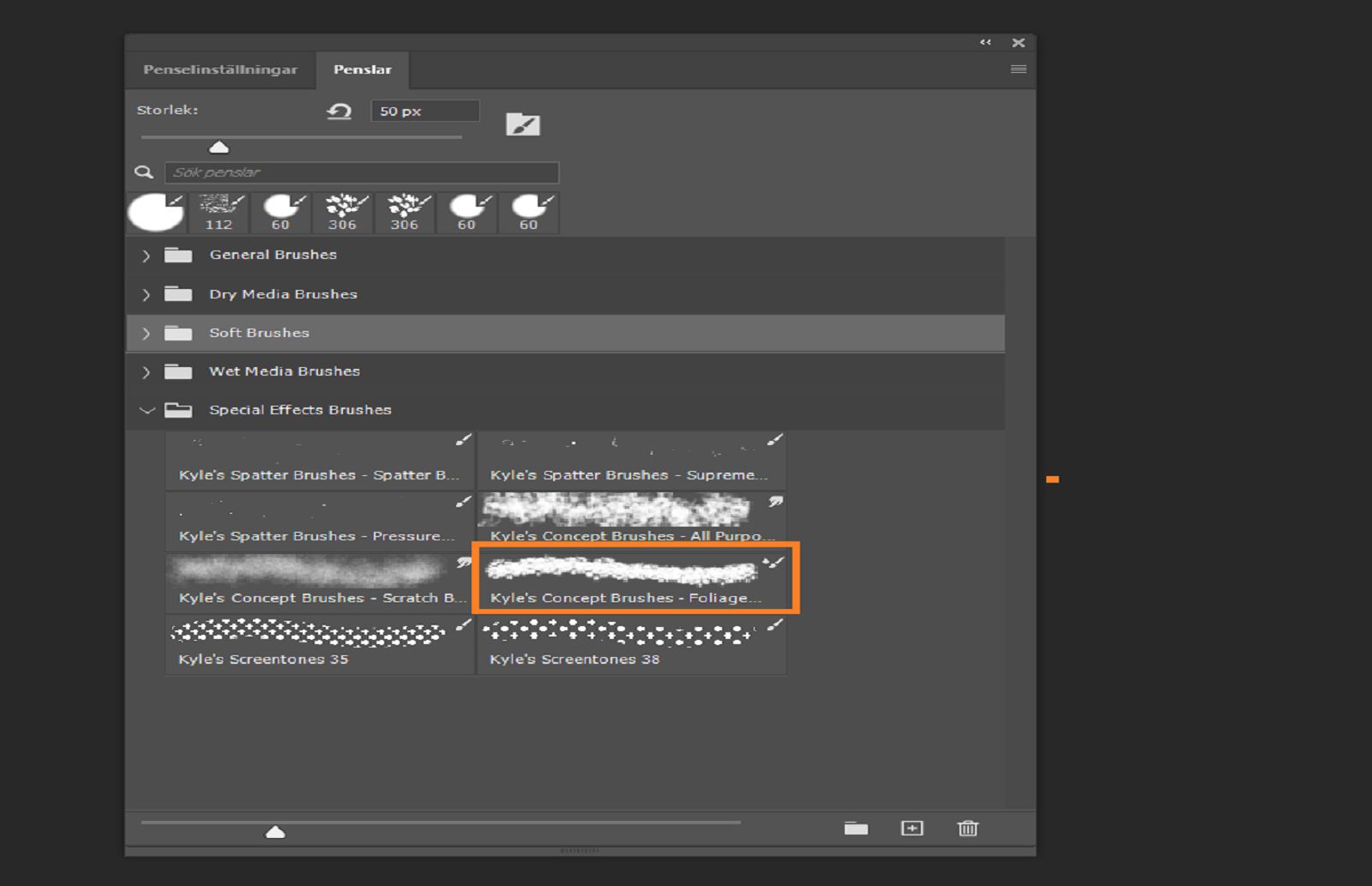Click the magnifying glass search icon
Image resolution: width=1372 pixels, height=886 pixels.
tap(144, 172)
